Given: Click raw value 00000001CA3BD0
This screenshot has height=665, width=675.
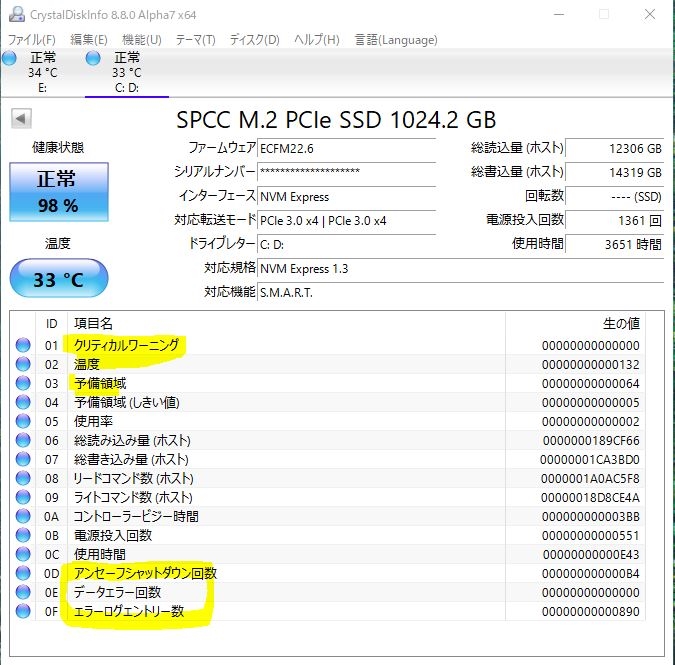Looking at the screenshot, I should [590, 459].
